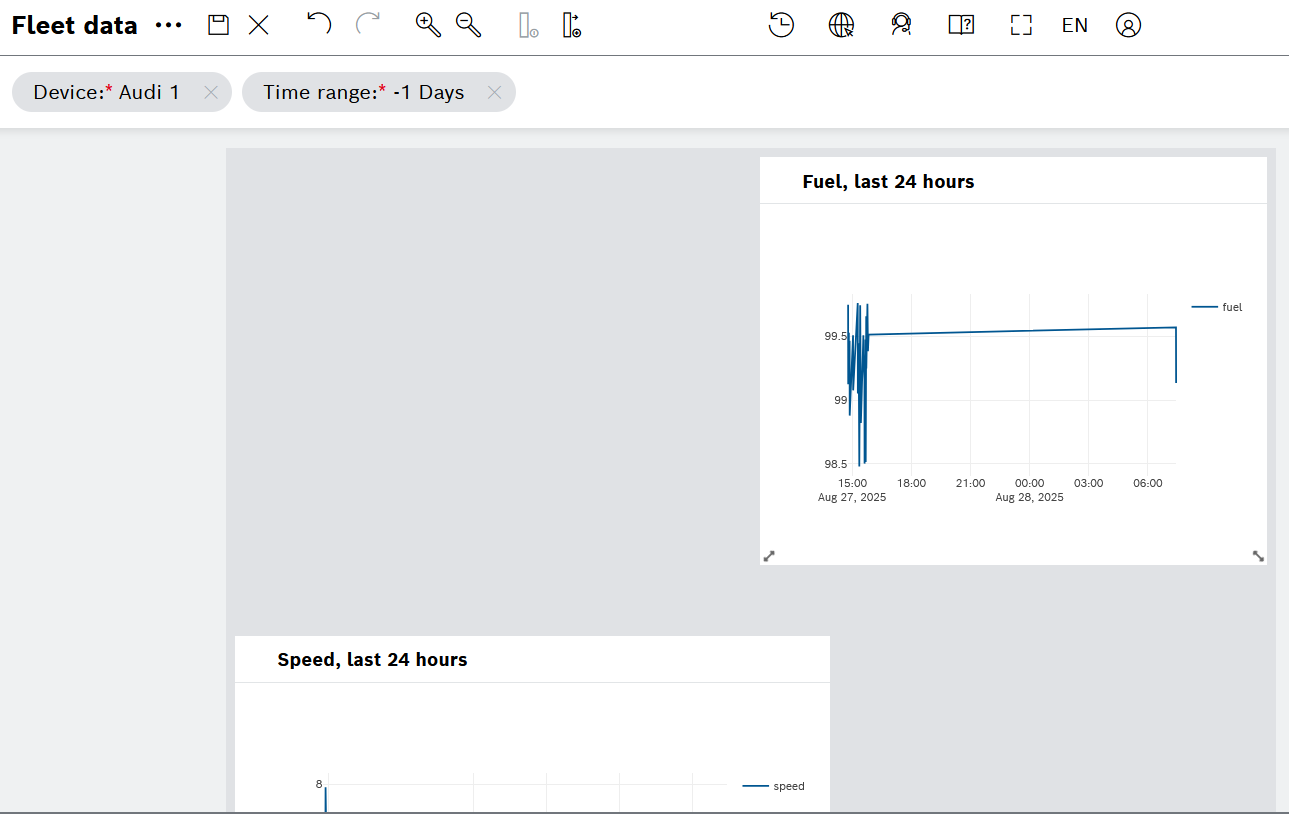Switch language via the EN selector
The height and width of the screenshot is (815, 1289).
[1075, 26]
